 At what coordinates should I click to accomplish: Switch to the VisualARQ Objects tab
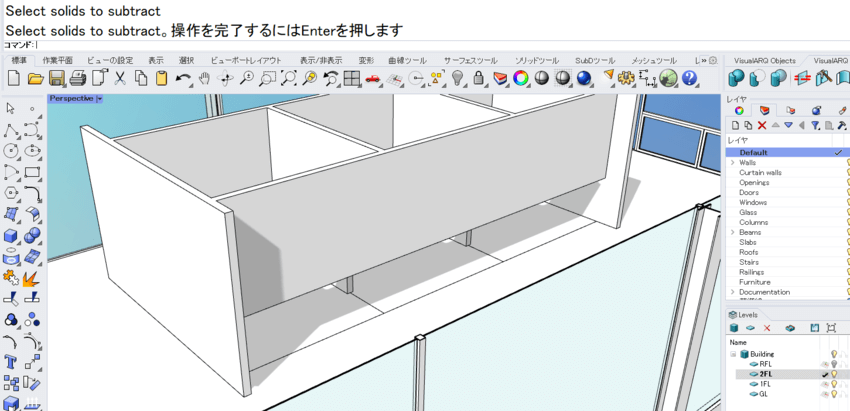pos(765,60)
